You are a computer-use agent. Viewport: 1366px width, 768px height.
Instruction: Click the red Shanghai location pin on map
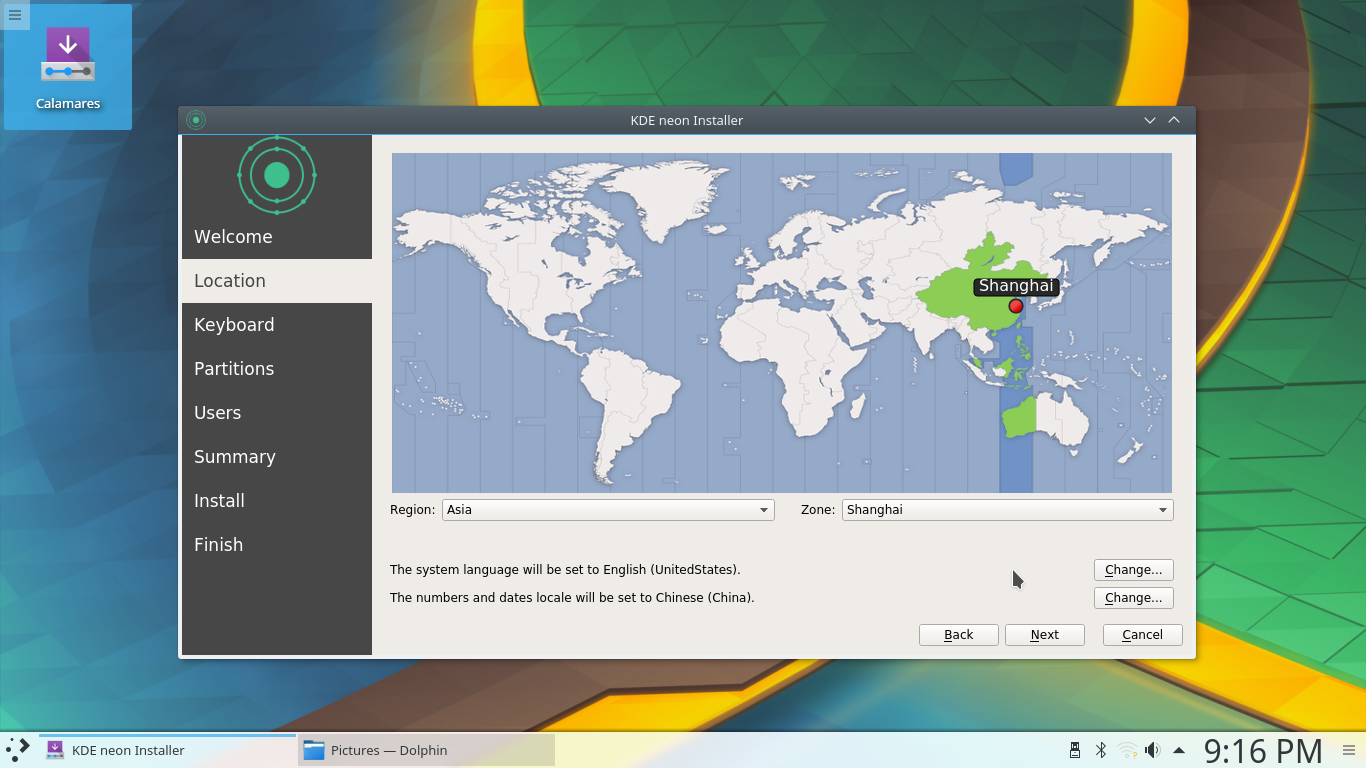tap(1016, 306)
